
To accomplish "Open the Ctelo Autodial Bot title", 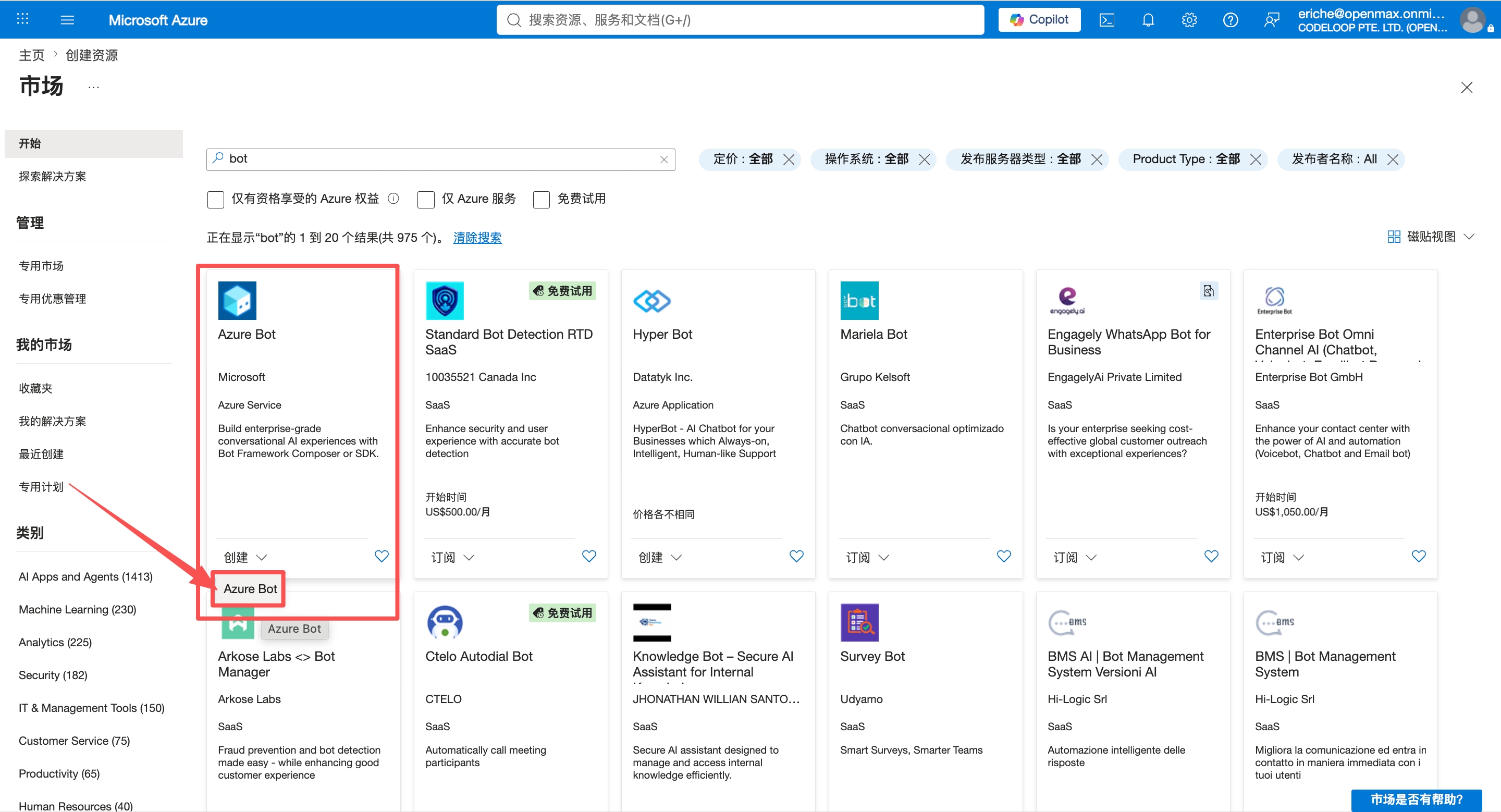I will click(x=479, y=657).
